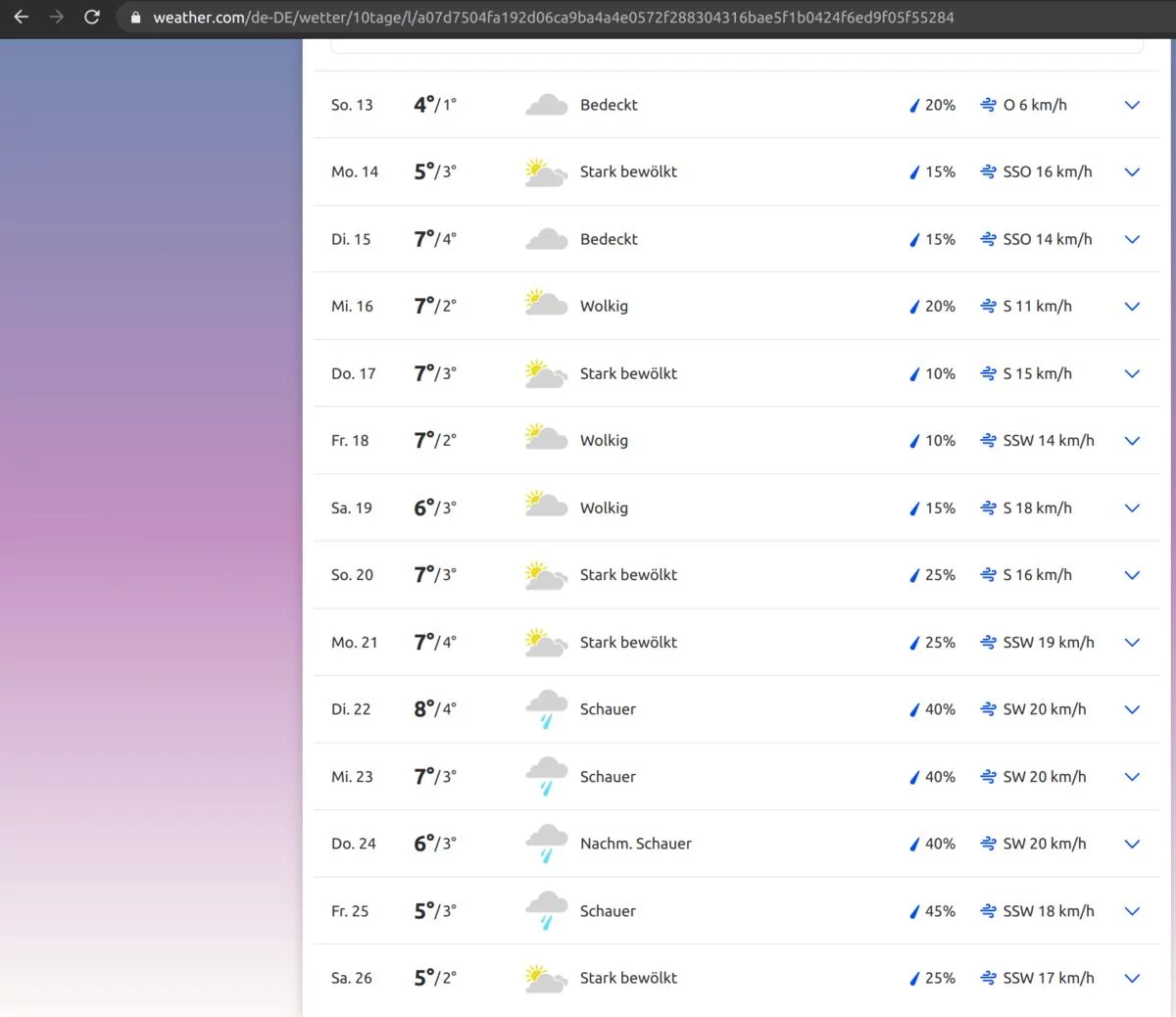Click the 'S 18 km/h' wind value
The image size is (1176, 1017).
pos(1038,508)
